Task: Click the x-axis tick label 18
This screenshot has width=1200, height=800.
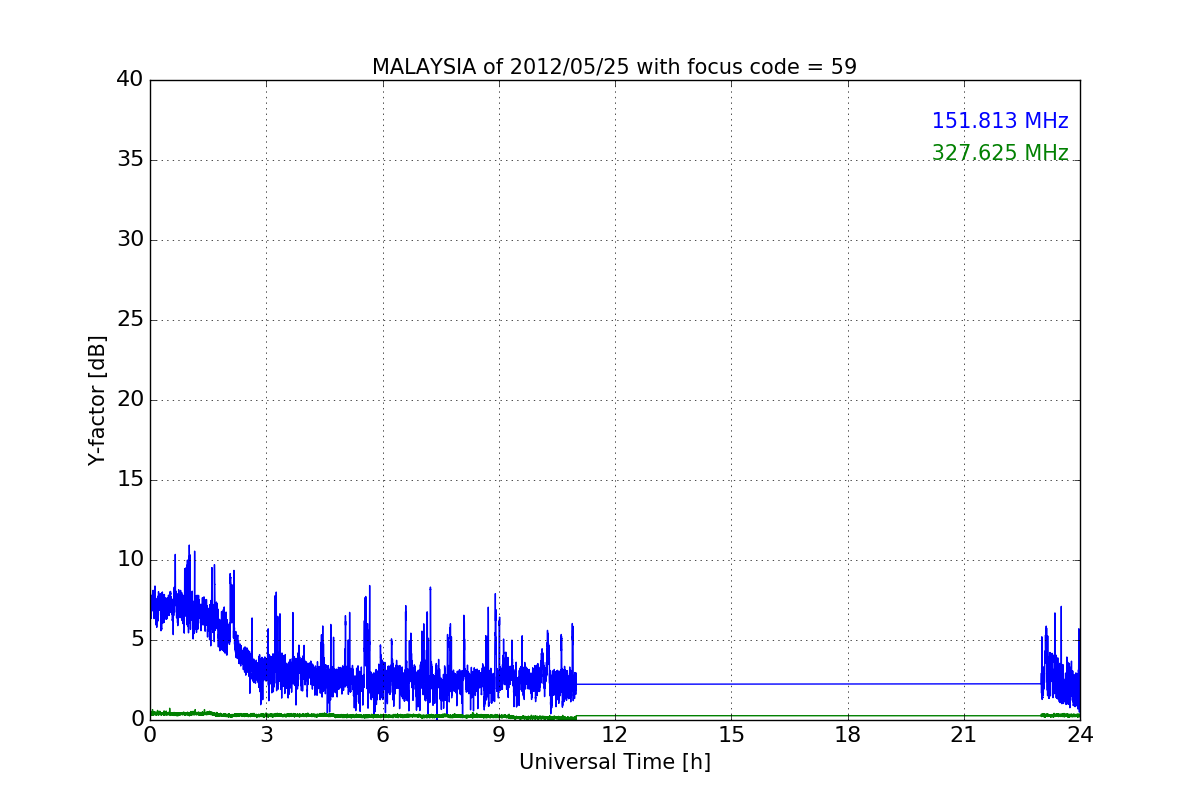Action: pyautogui.click(x=848, y=734)
